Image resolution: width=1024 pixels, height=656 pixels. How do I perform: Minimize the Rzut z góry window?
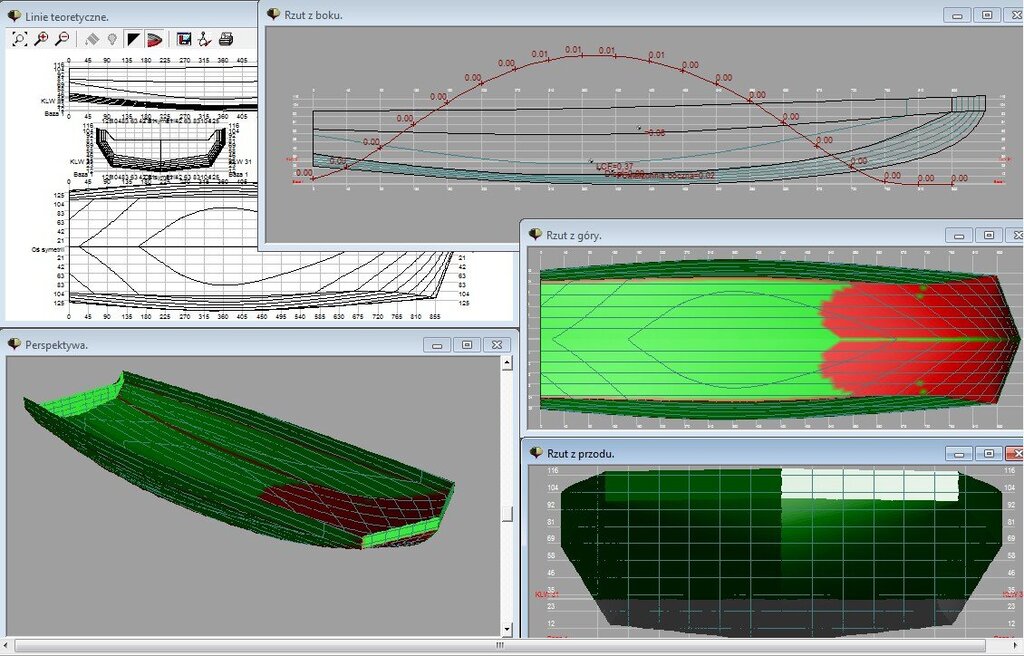coord(960,235)
